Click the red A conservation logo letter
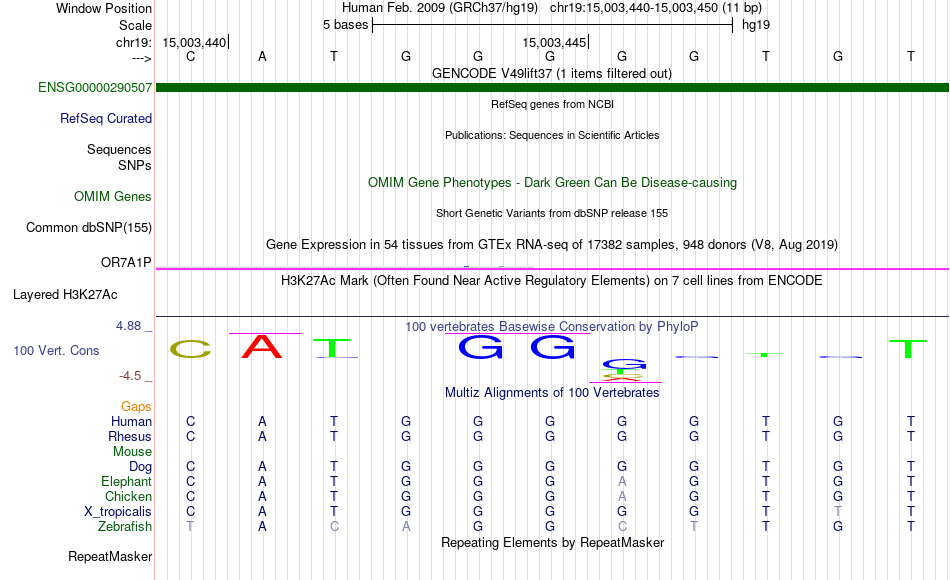 click(x=262, y=346)
